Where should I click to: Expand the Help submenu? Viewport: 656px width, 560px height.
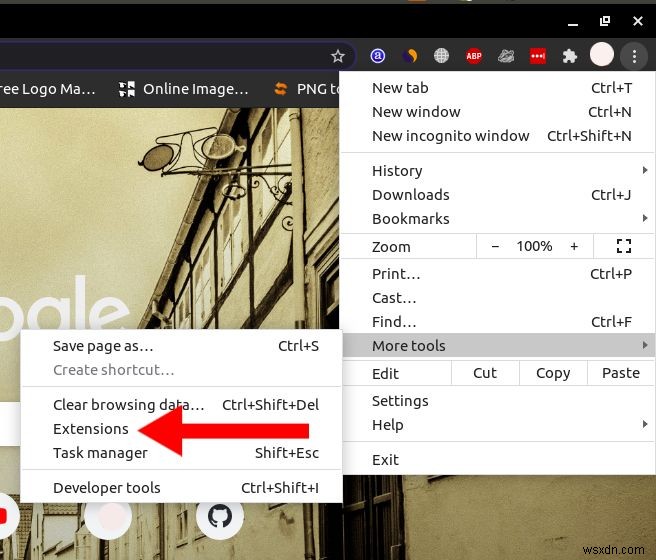pyautogui.click(x=498, y=425)
